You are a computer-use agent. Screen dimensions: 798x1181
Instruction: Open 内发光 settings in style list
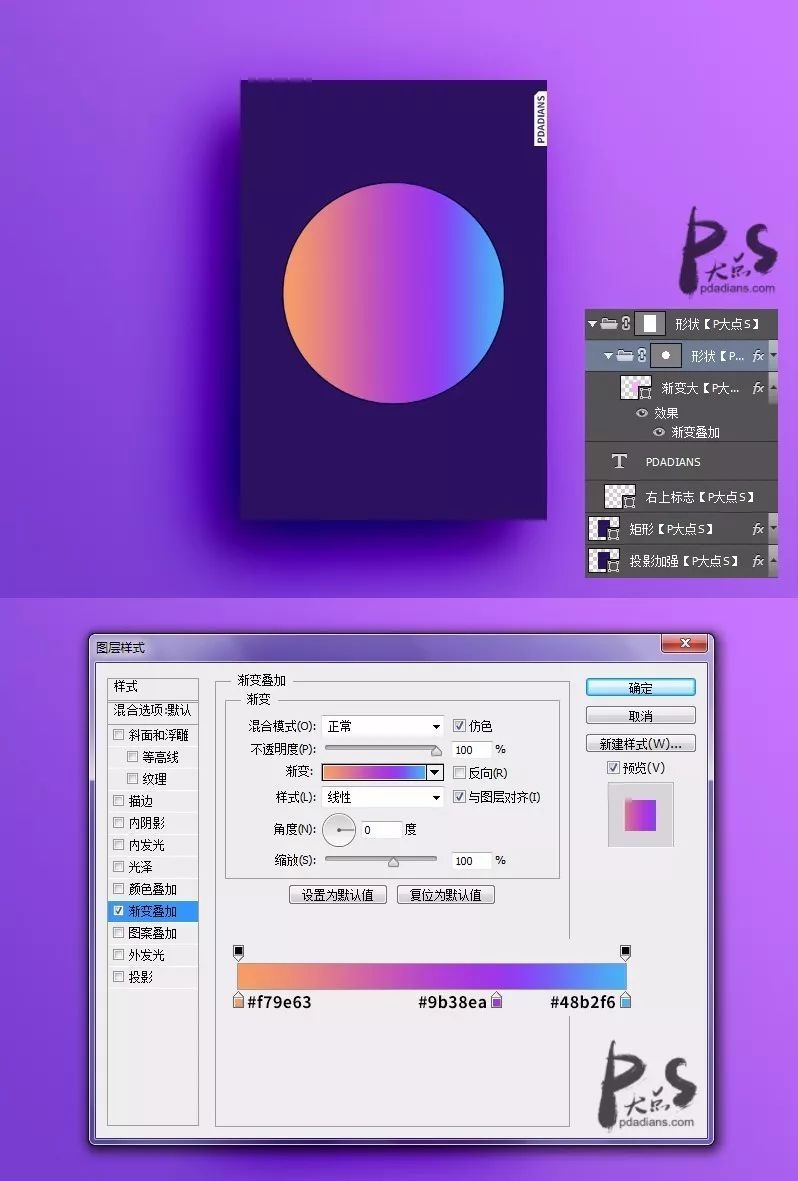click(153, 845)
